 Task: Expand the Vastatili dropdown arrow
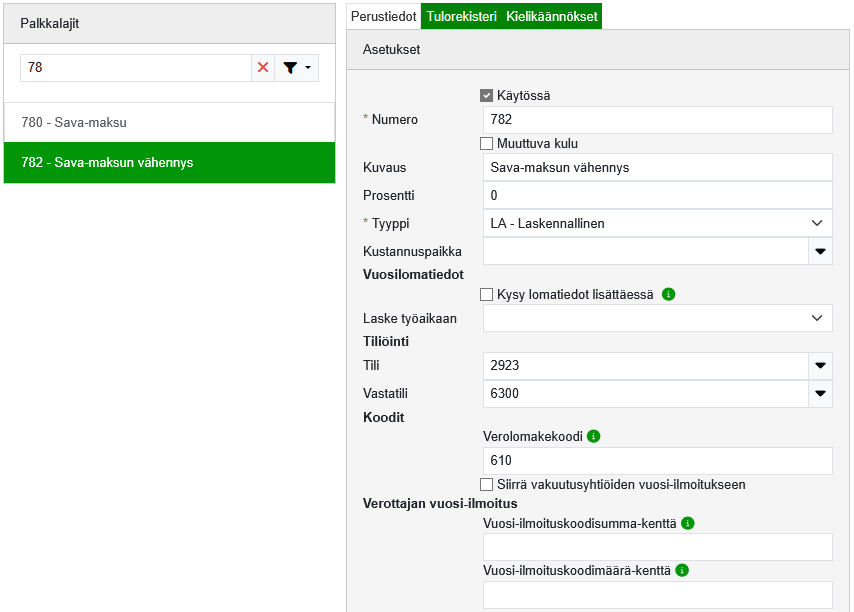point(820,394)
